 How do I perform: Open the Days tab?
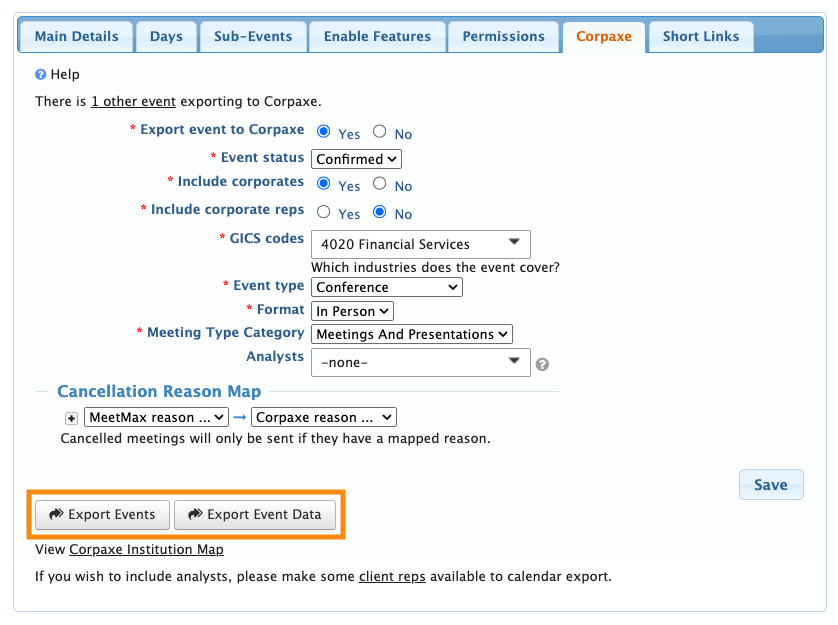pos(166,36)
